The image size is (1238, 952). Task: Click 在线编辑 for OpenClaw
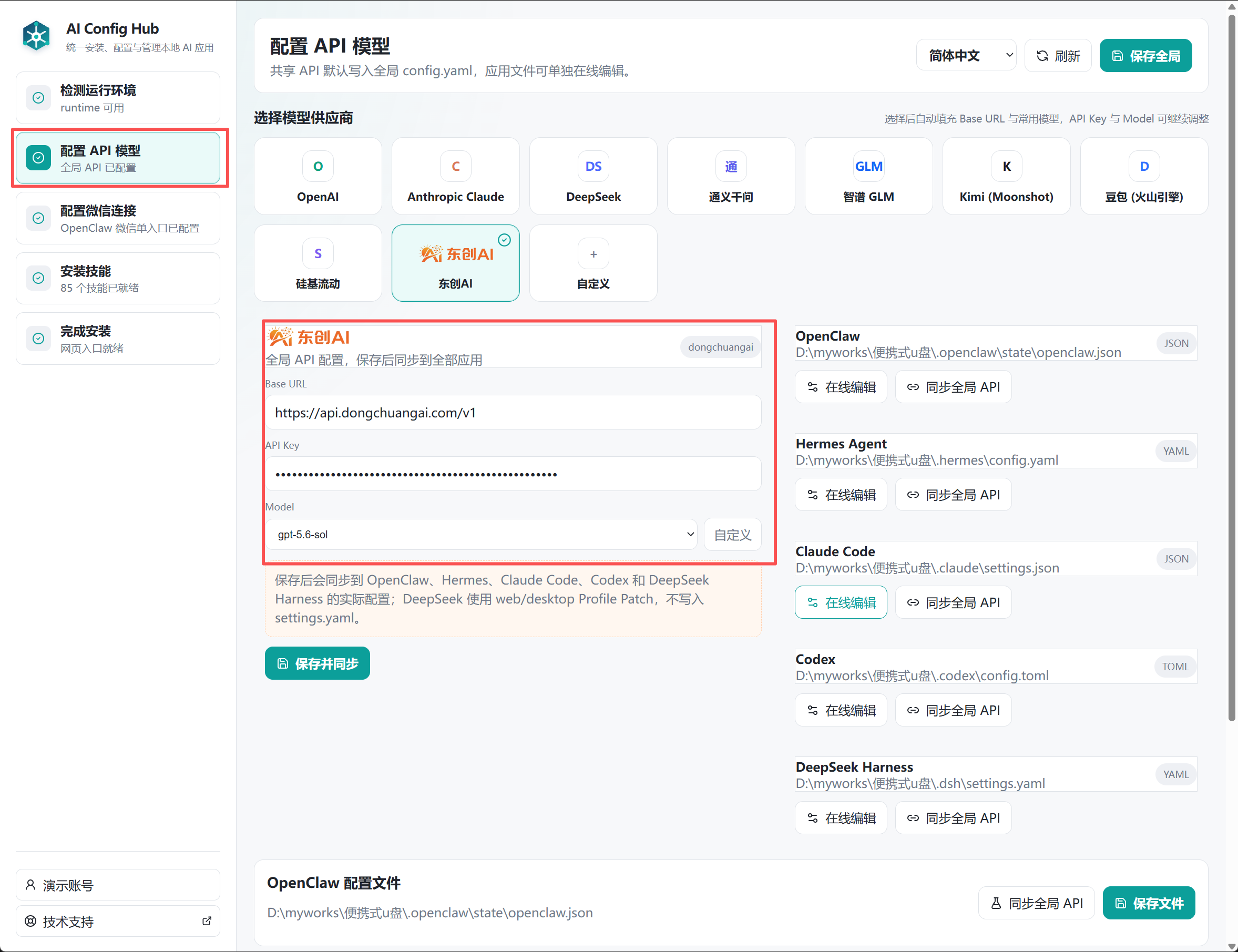(841, 387)
